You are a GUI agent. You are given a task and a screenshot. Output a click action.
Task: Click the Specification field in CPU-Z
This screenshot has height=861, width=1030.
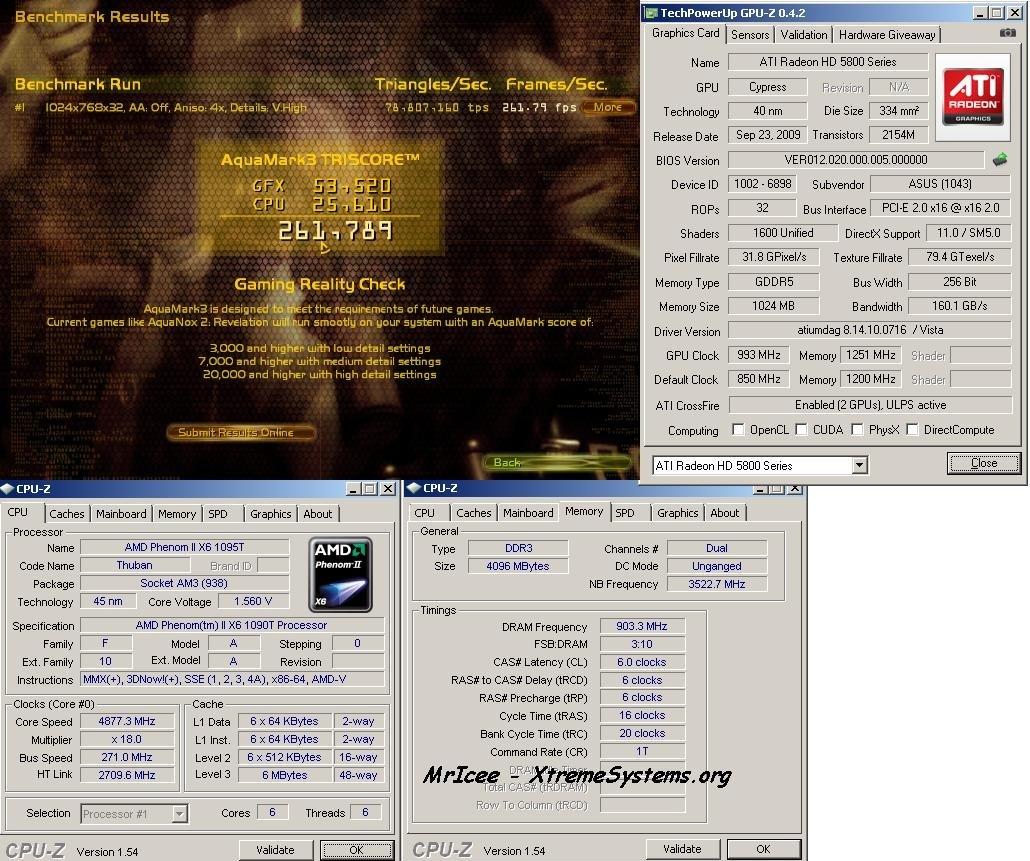pyautogui.click(x=231, y=625)
